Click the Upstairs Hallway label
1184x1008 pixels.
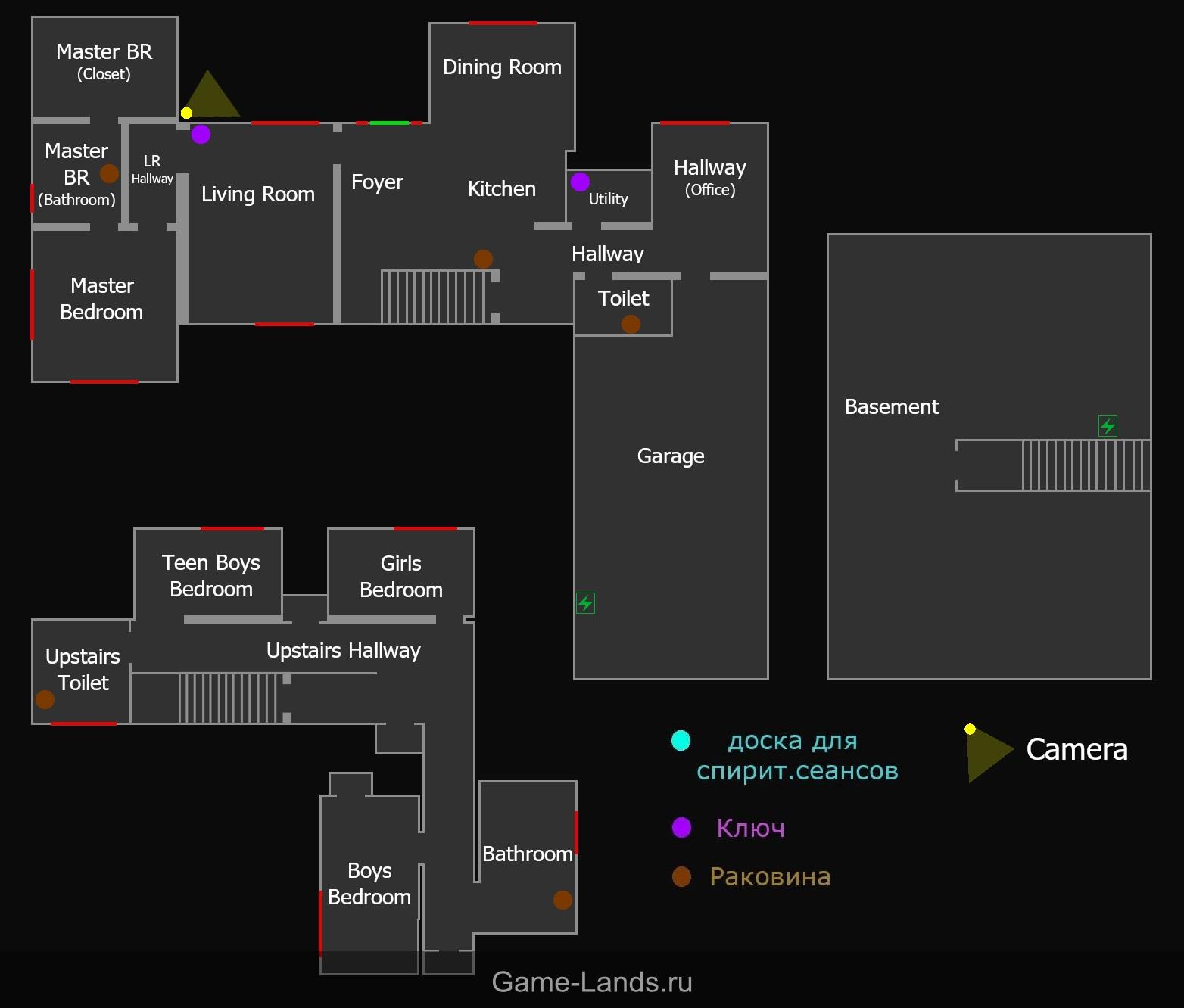pos(344,651)
